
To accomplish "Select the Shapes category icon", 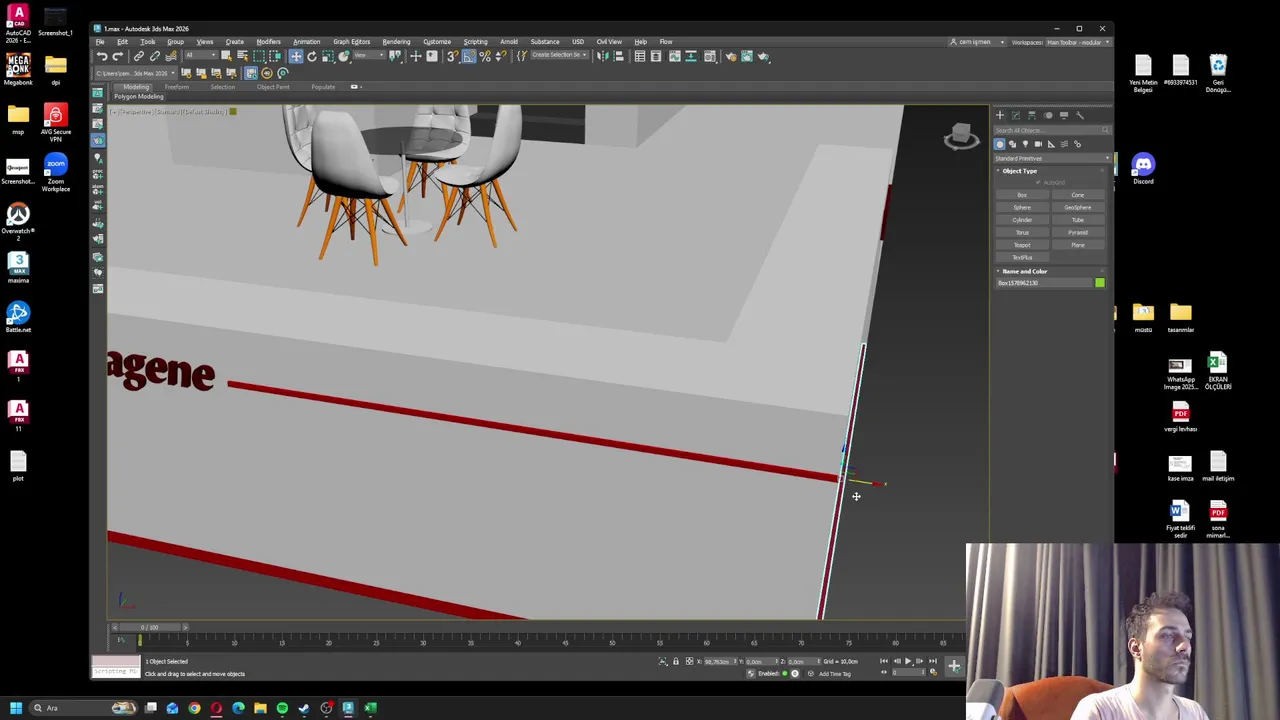I will 1012,144.
